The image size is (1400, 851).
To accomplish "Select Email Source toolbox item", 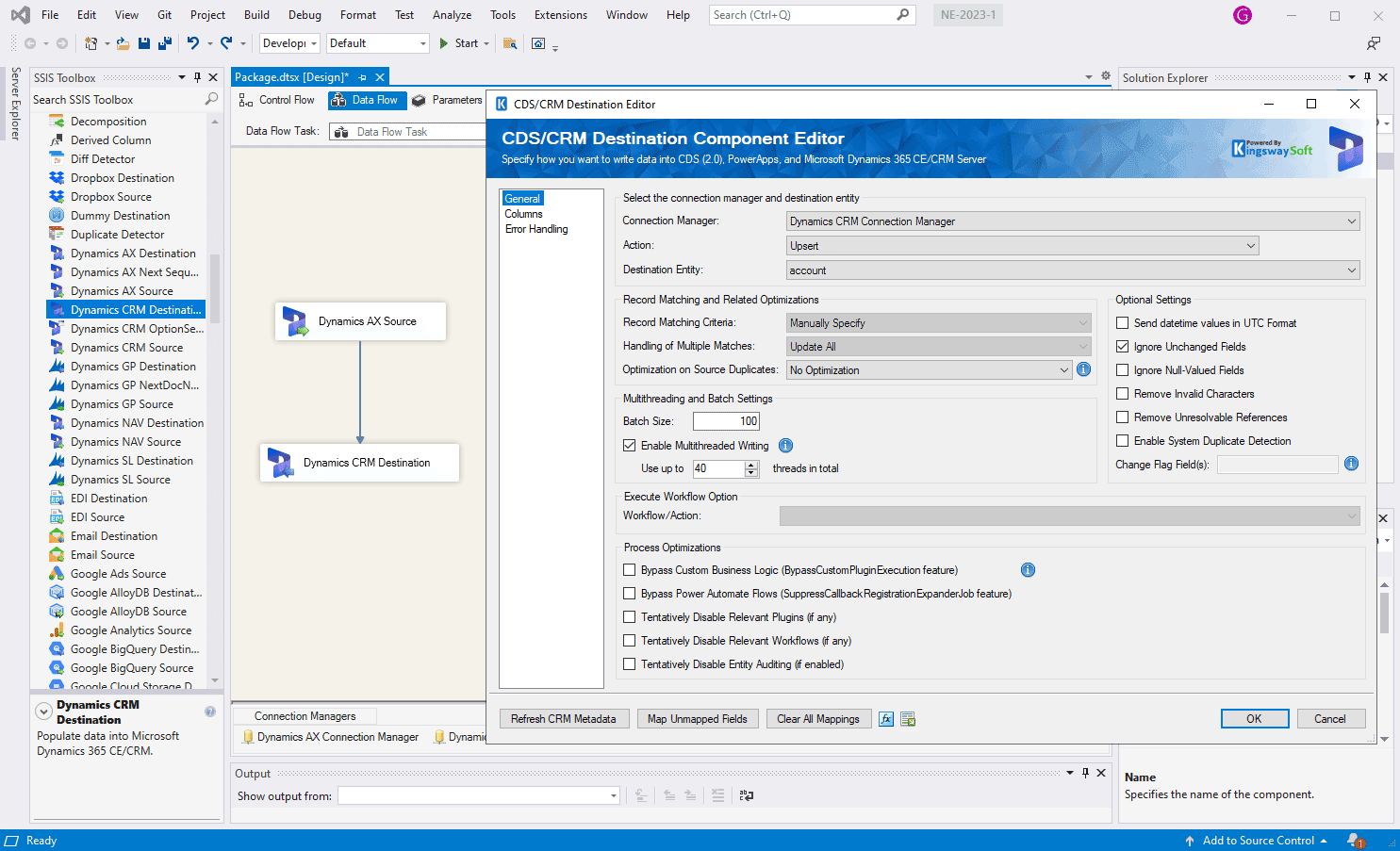I will pos(103,555).
